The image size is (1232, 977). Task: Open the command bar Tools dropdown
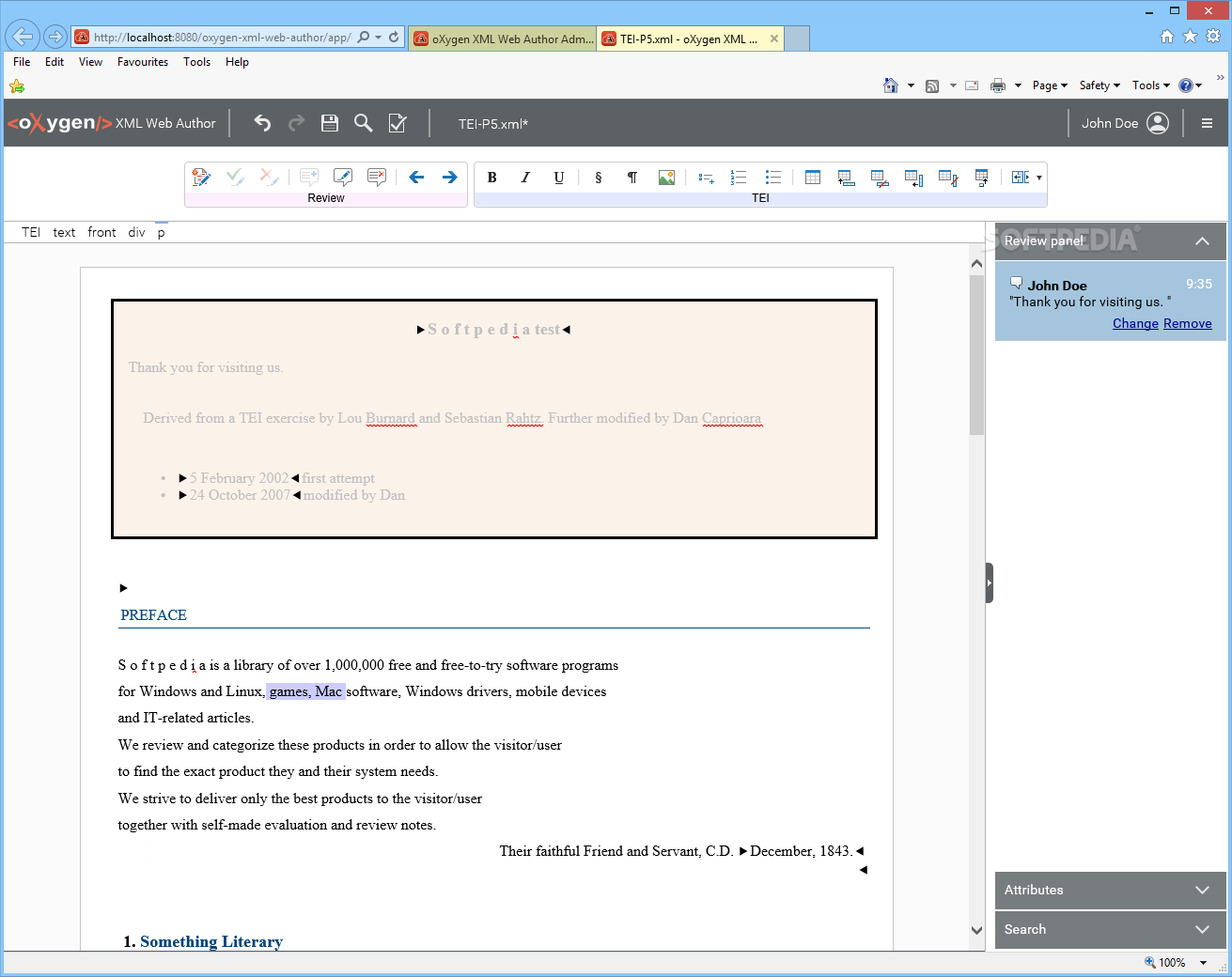1151,85
